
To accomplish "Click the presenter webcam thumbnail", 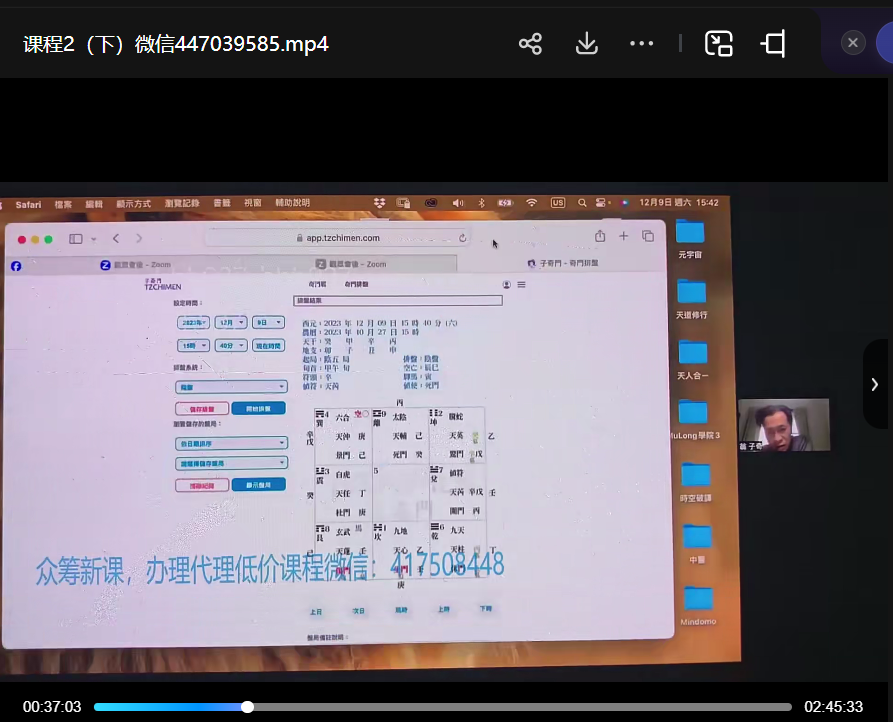I will click(783, 425).
